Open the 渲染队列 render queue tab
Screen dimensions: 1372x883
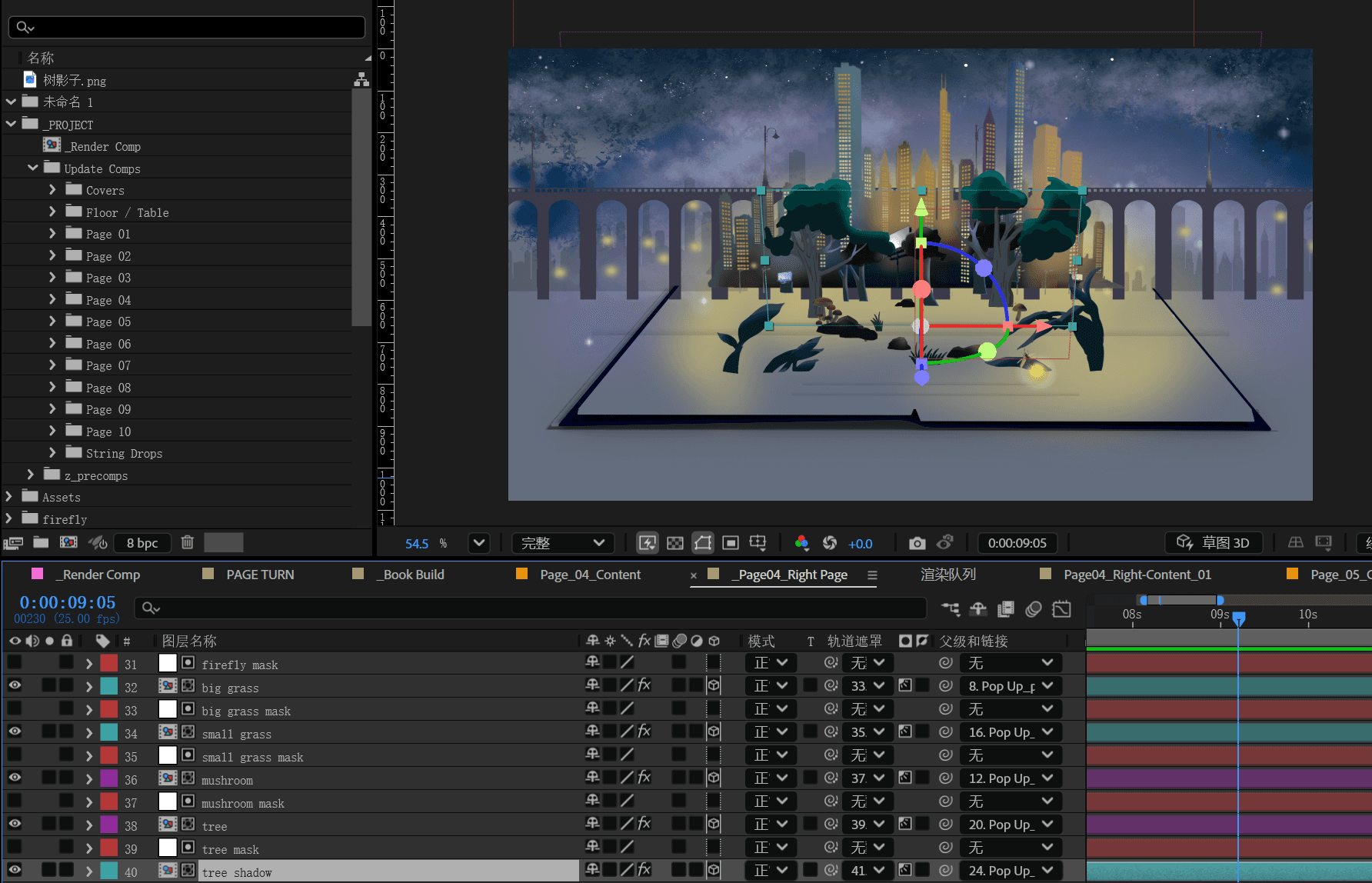(947, 575)
